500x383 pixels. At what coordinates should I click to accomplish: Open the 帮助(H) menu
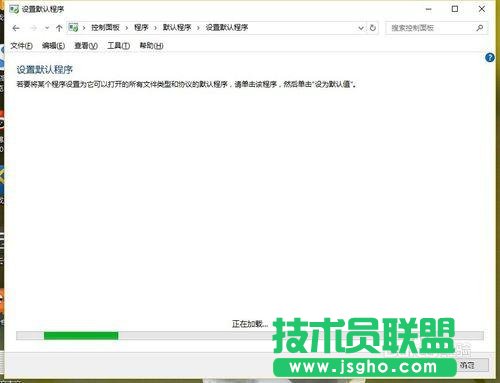[x=151, y=46]
